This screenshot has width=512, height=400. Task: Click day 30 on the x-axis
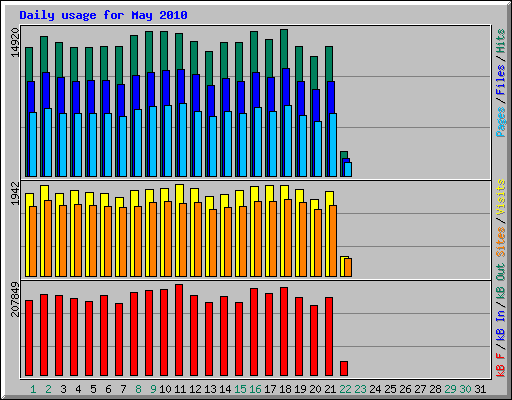[465, 389]
